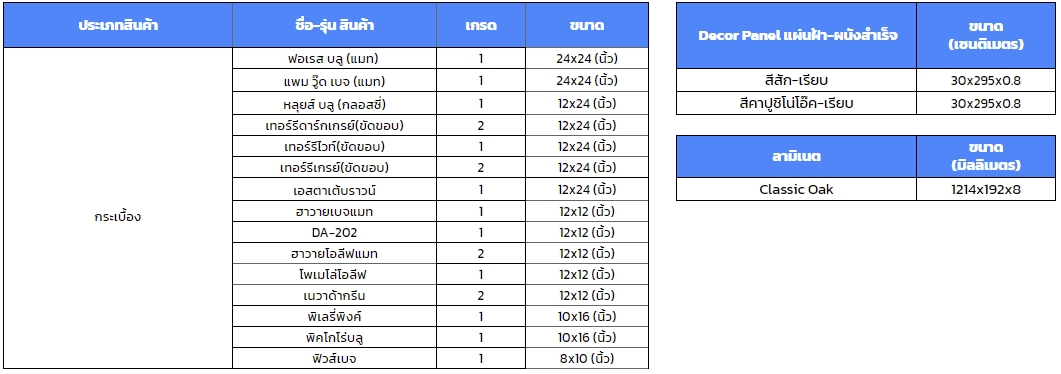Click the หลุยส์ บลู (กลอสซี่) product name
Screen dimensions: 1061x374
click(x=334, y=103)
